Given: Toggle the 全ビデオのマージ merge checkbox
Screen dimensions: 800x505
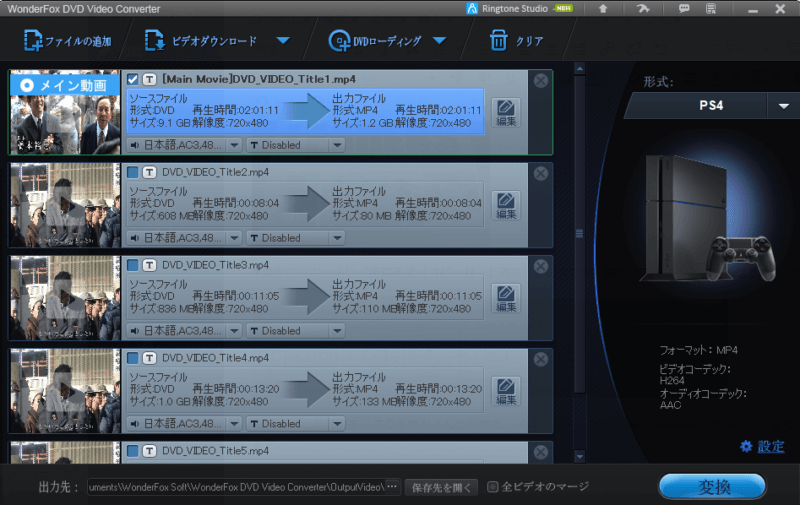Looking at the screenshot, I should (x=492, y=487).
